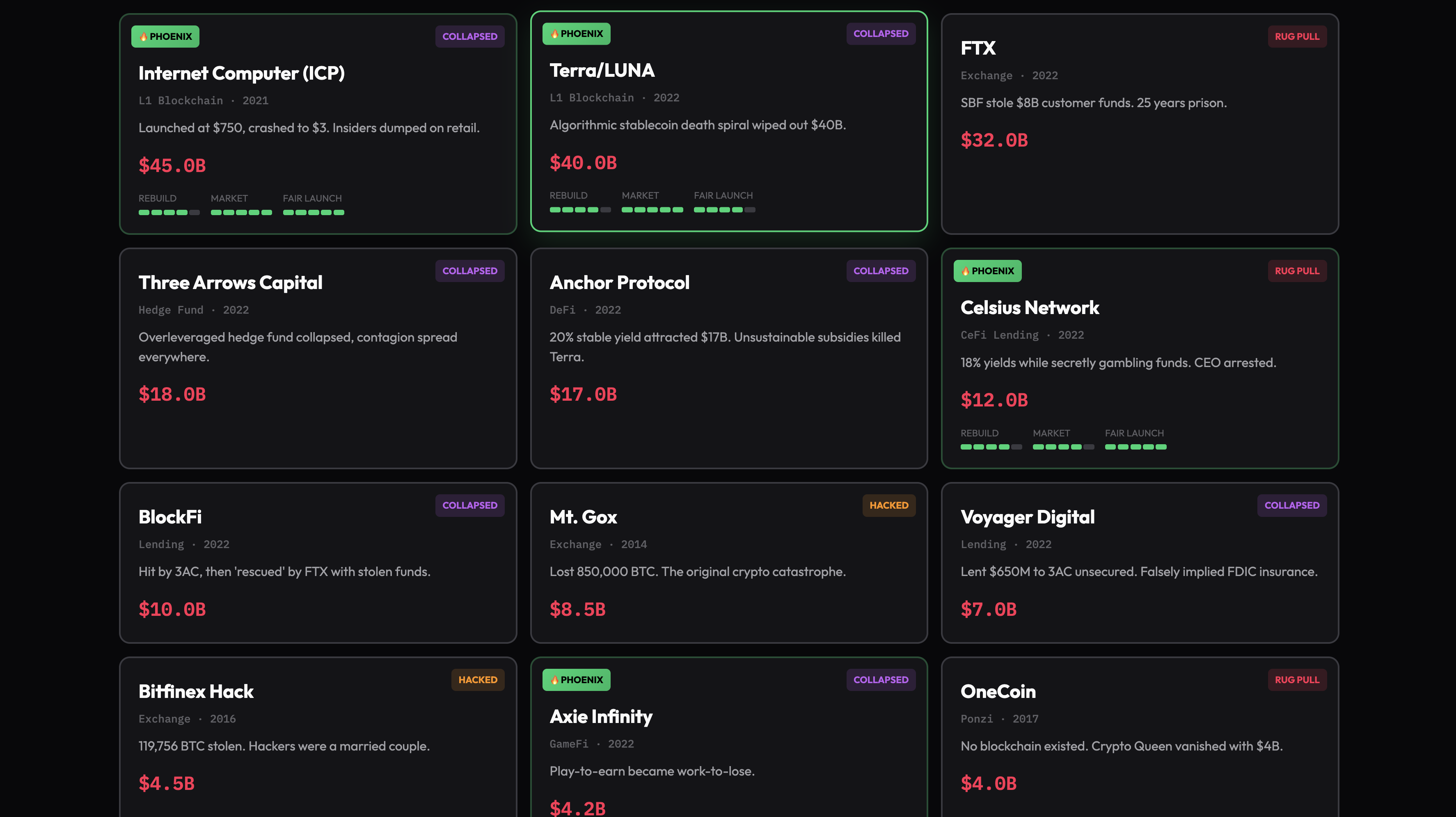Click the PHOENIX fire badge on Internet Computer
1456x817 pixels.
click(x=165, y=36)
